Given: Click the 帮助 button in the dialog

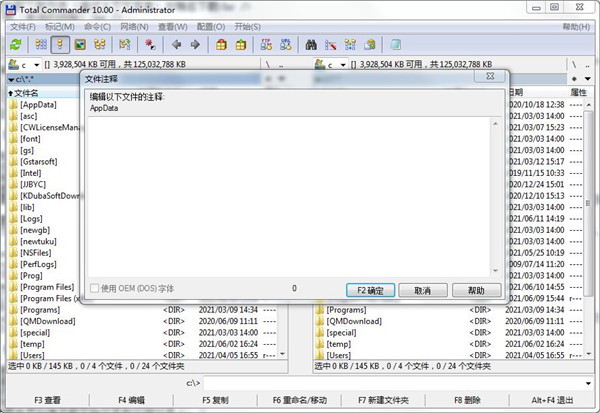Looking at the screenshot, I should (x=476, y=290).
